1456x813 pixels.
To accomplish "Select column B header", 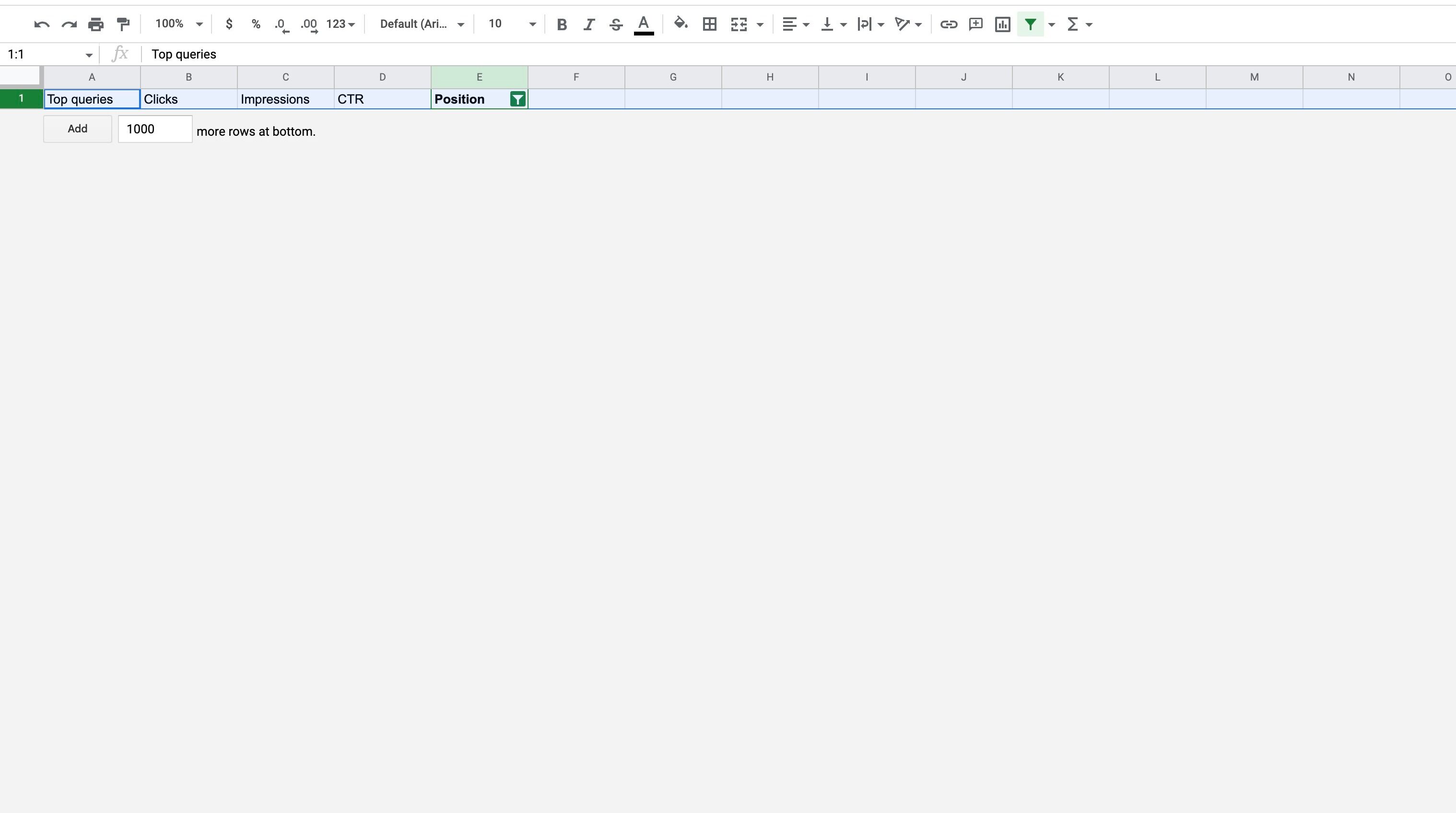I will point(189,77).
